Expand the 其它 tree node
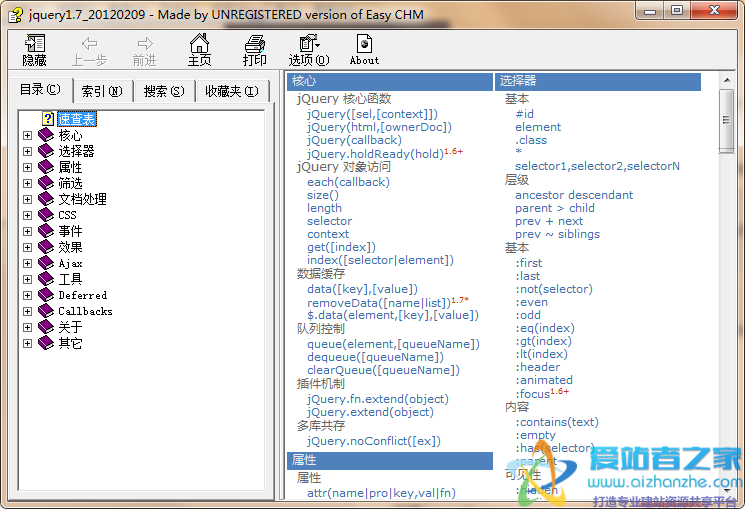745x509 pixels. pos(28,343)
